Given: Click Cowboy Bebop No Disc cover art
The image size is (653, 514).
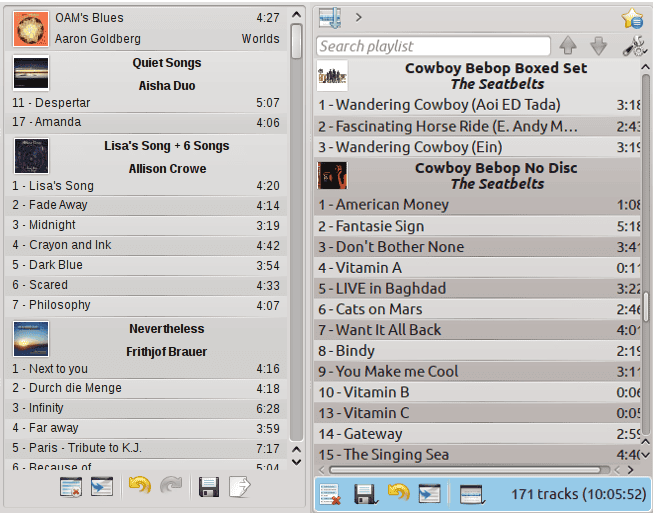Looking at the screenshot, I should (x=332, y=175).
